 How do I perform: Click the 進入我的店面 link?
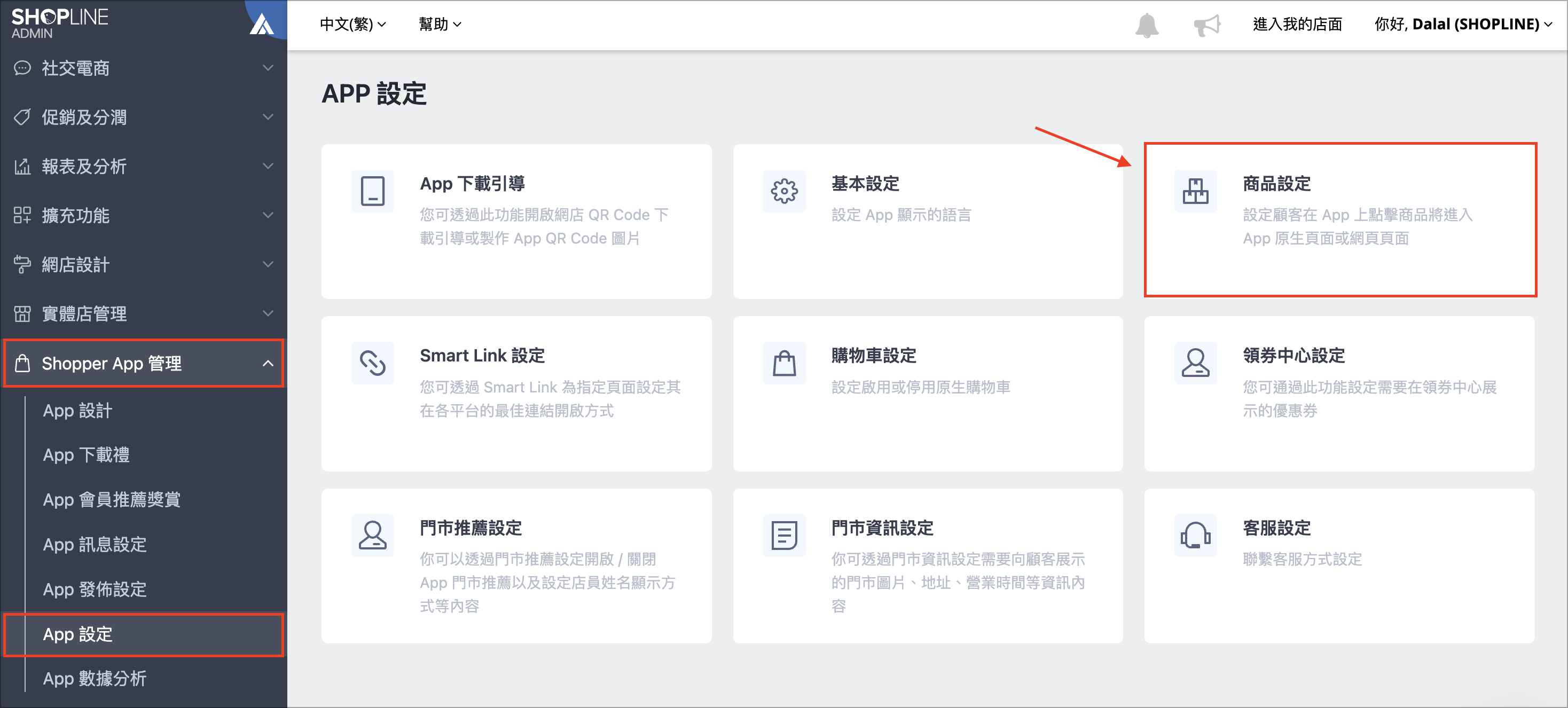(1297, 25)
